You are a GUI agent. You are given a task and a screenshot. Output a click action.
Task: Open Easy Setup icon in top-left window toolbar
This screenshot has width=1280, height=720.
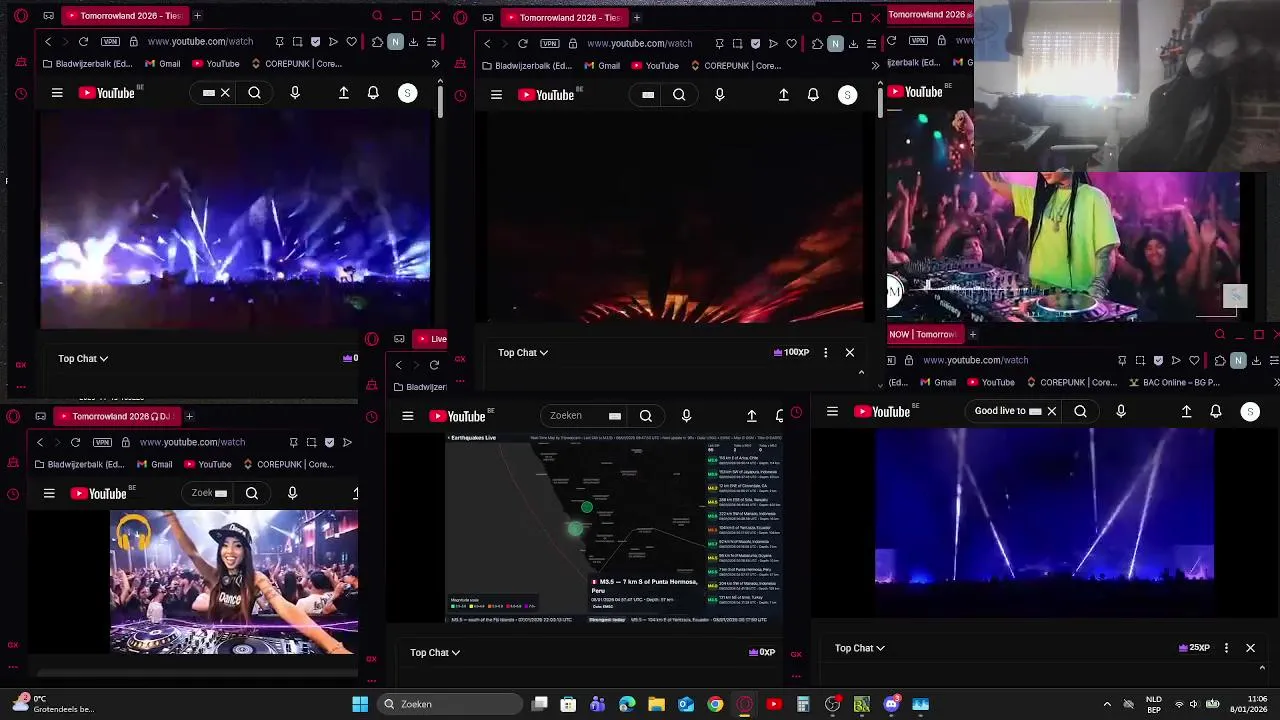431,42
